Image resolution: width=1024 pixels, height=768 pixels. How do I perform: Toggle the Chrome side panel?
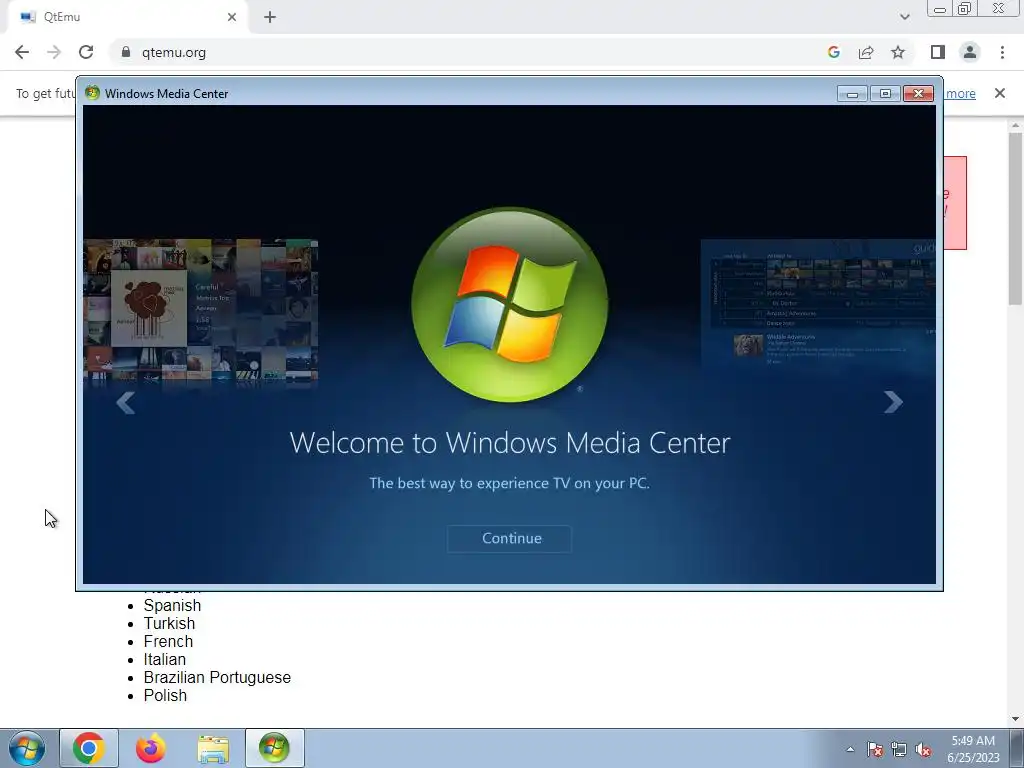click(938, 52)
